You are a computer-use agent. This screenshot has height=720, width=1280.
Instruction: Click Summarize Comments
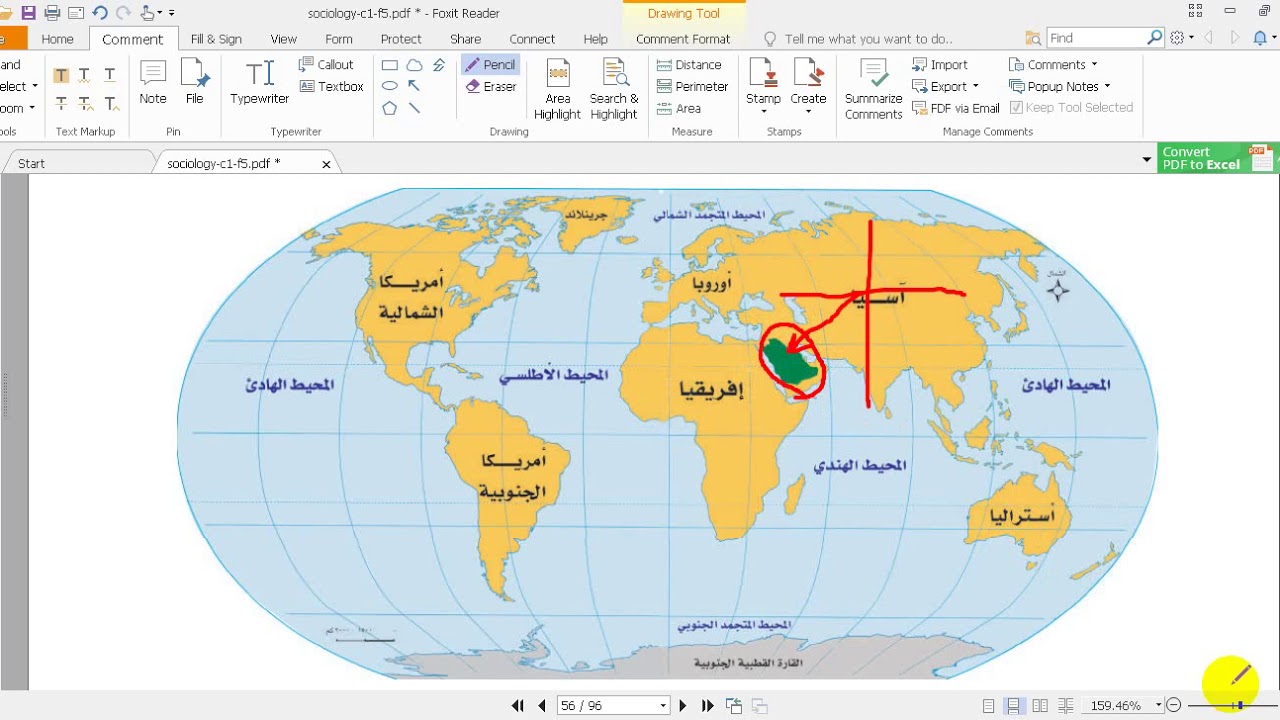click(x=874, y=90)
